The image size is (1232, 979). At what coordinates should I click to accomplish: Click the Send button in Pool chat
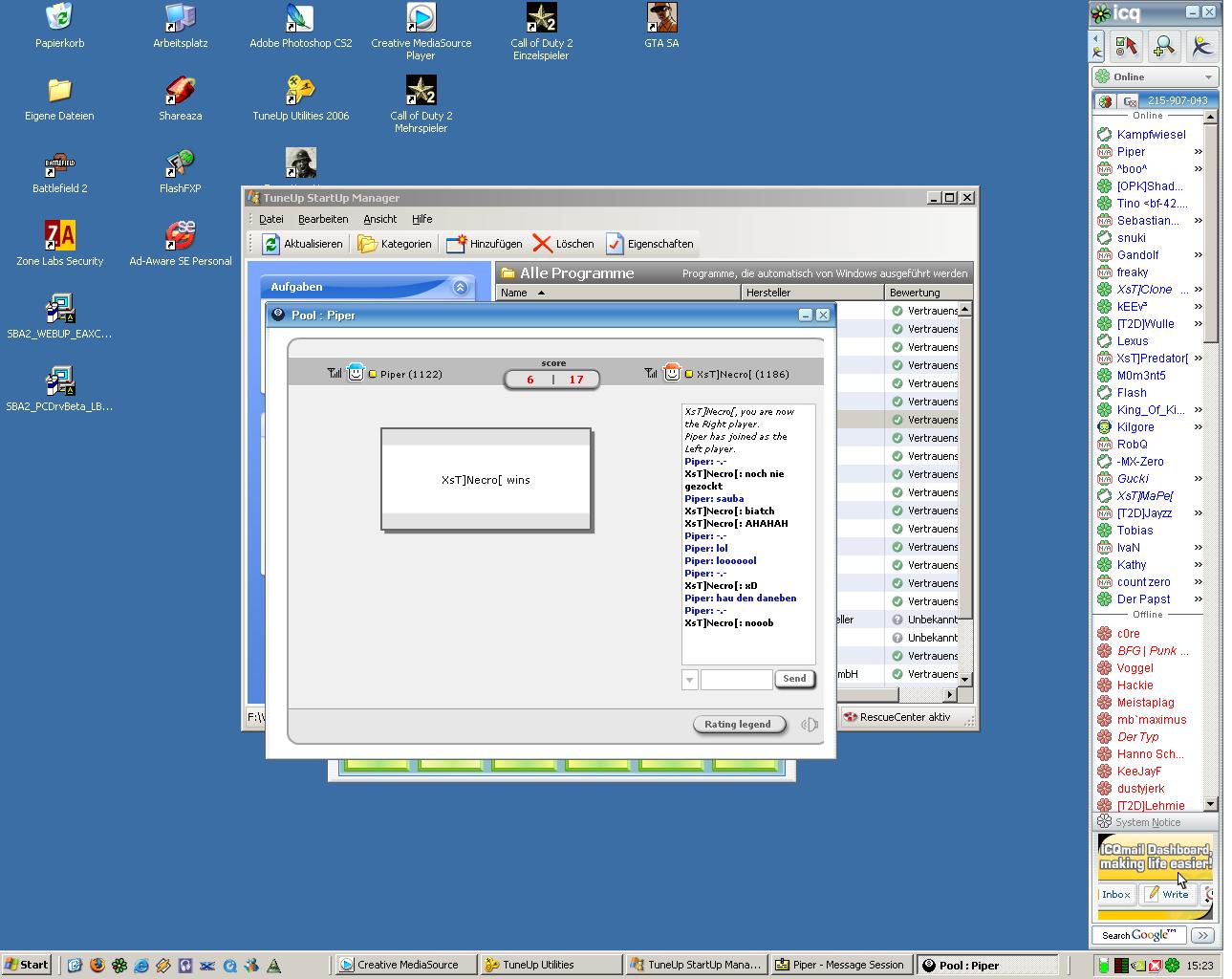(x=794, y=679)
